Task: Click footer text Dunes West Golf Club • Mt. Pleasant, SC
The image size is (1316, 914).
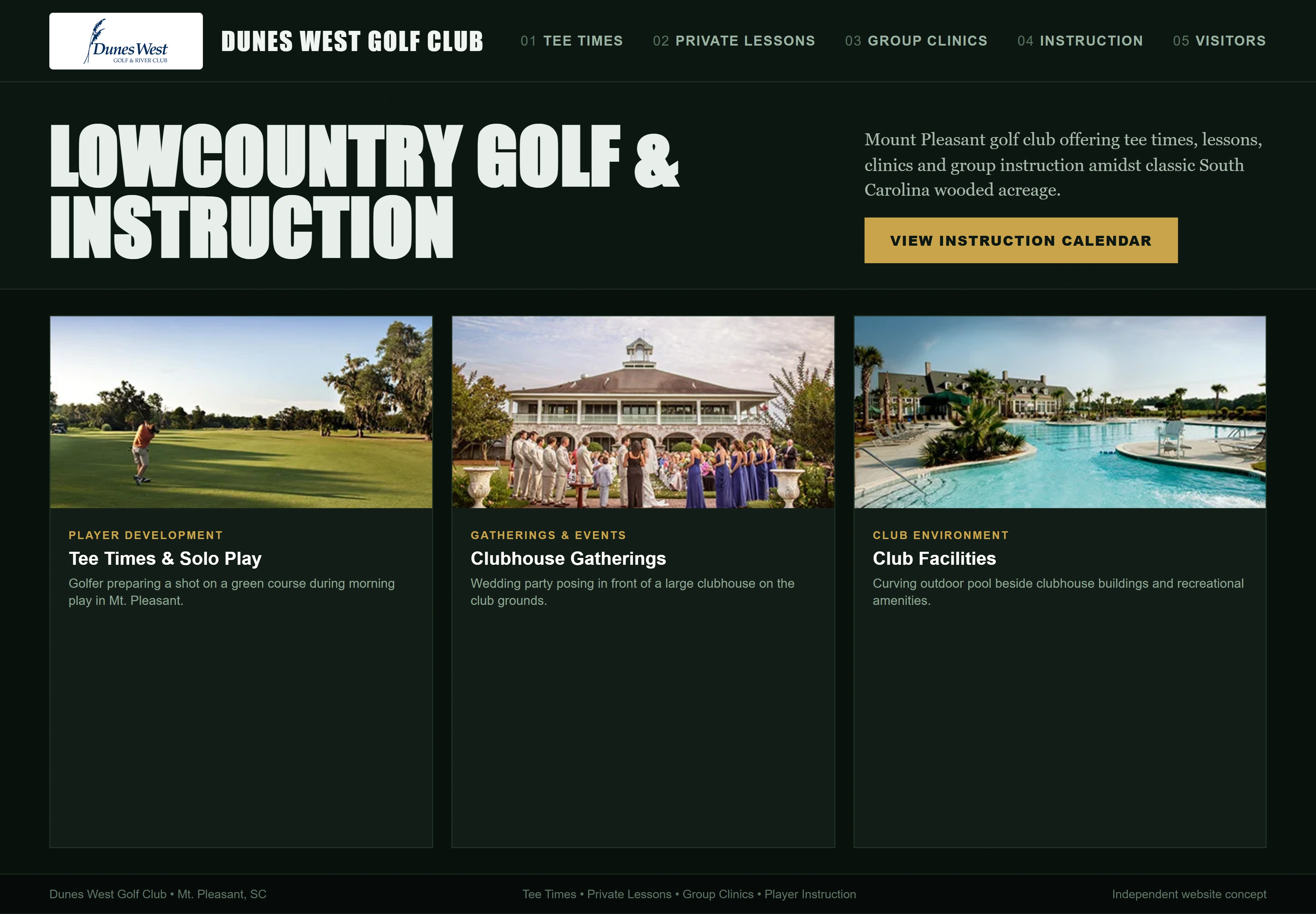Action: point(158,894)
